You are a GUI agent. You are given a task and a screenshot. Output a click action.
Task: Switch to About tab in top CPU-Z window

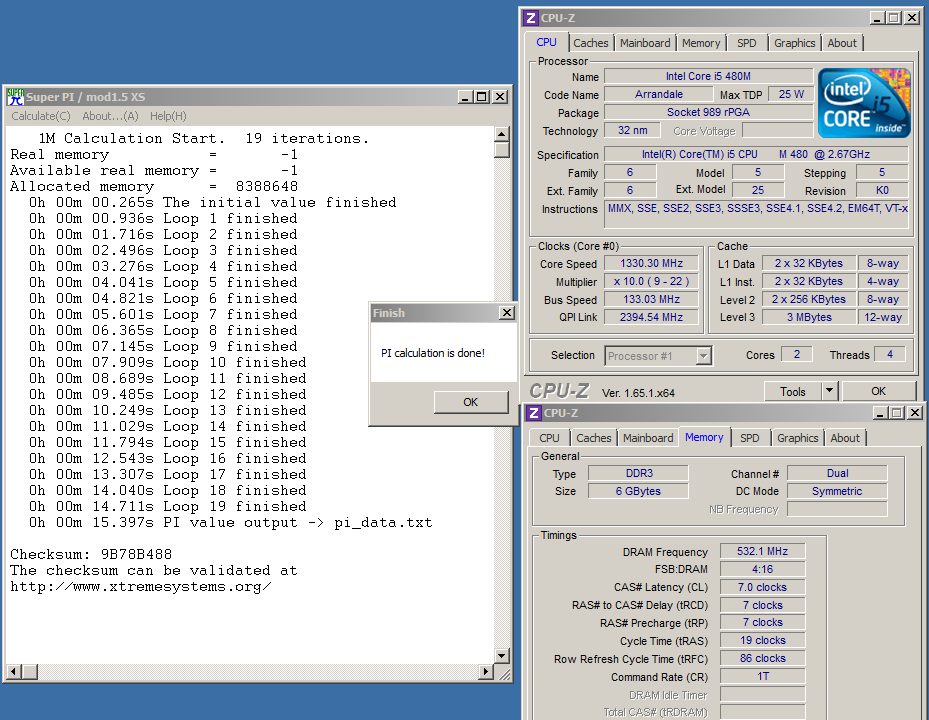tap(842, 43)
